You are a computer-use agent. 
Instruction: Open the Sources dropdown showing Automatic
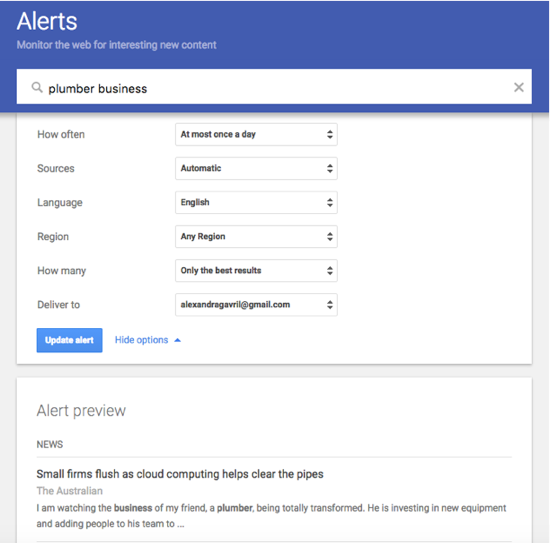pos(256,168)
